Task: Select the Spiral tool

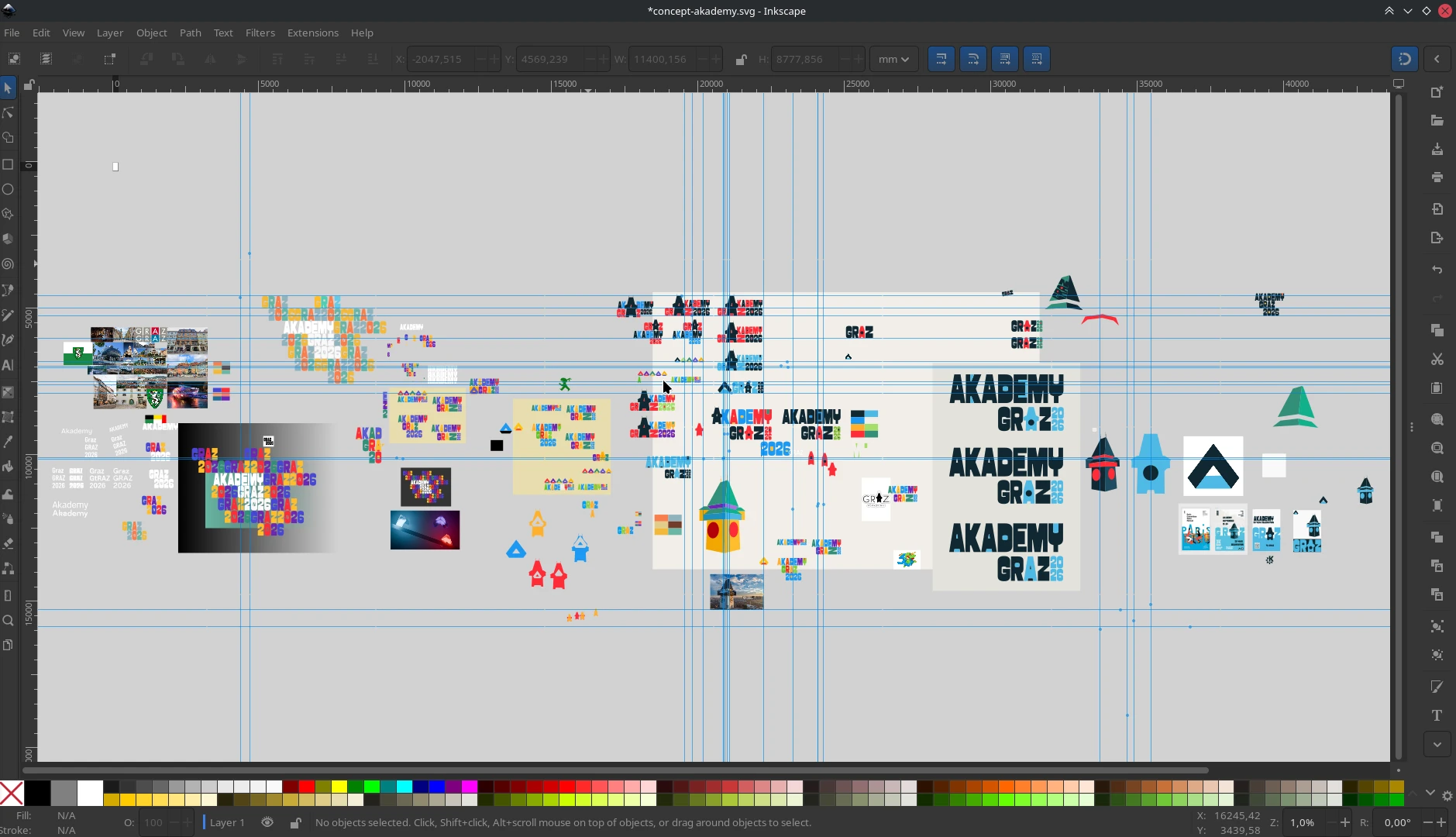Action: [8, 264]
